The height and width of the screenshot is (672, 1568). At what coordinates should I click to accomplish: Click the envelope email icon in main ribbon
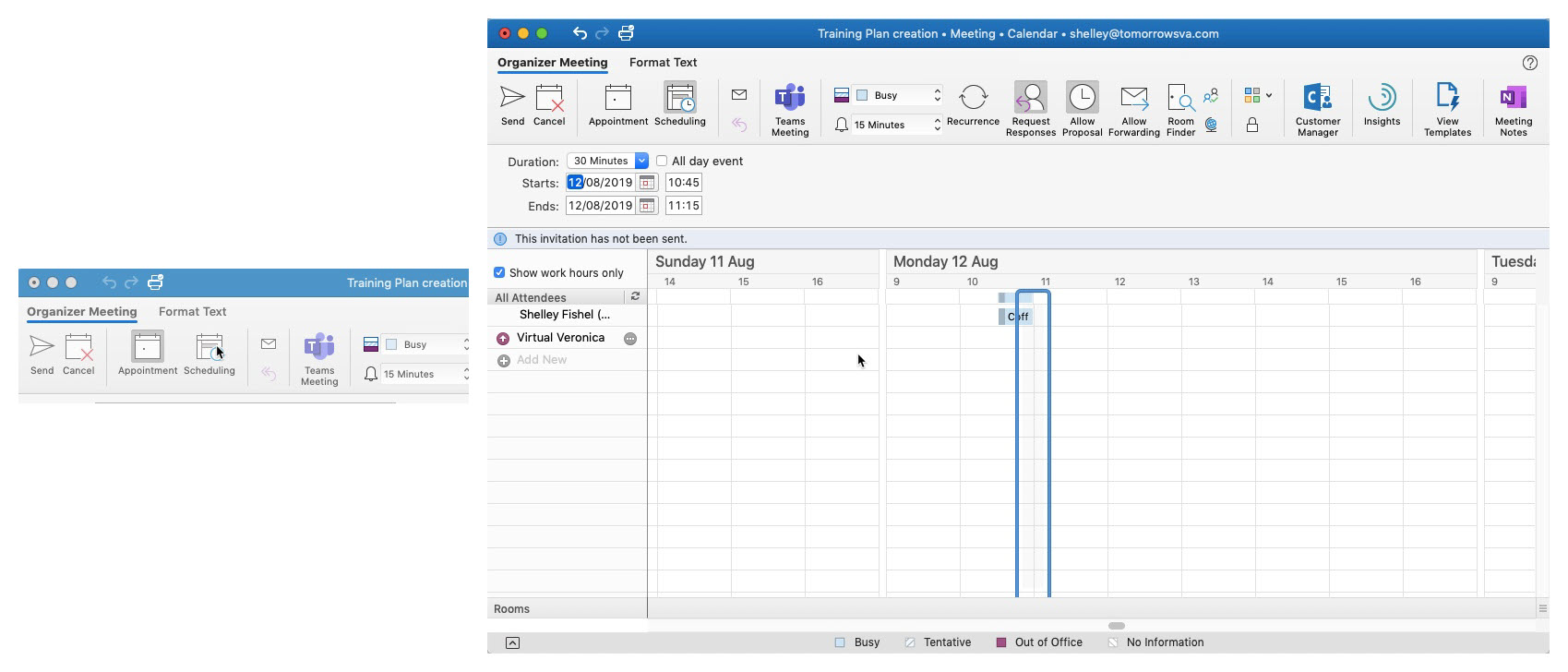point(739,94)
